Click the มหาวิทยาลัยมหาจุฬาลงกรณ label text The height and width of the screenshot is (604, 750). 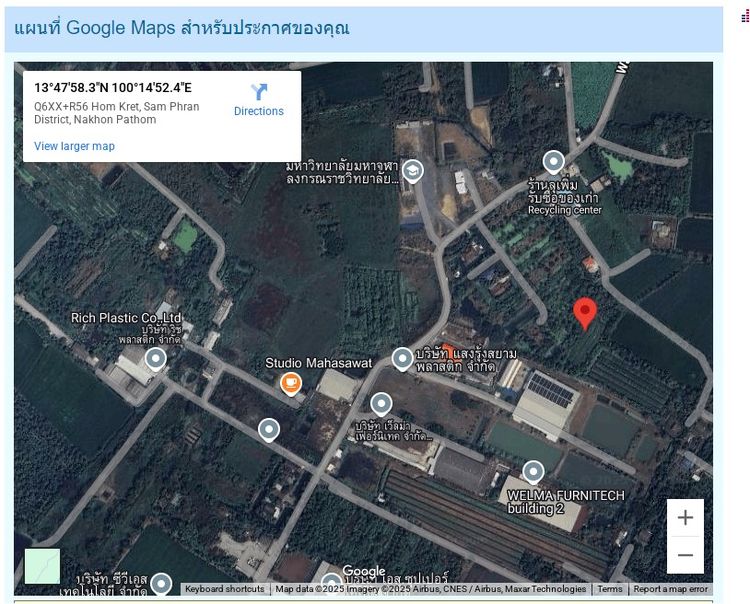coord(342,173)
